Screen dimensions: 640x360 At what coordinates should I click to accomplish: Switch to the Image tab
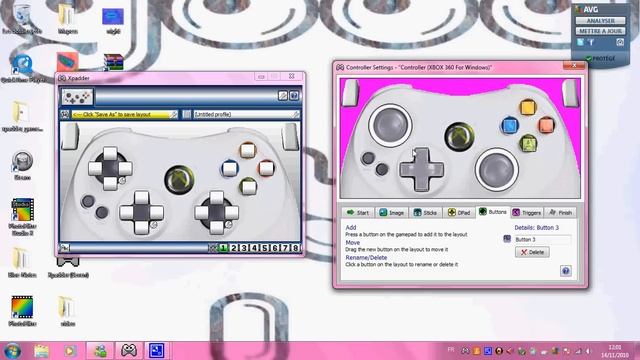[x=391, y=213]
